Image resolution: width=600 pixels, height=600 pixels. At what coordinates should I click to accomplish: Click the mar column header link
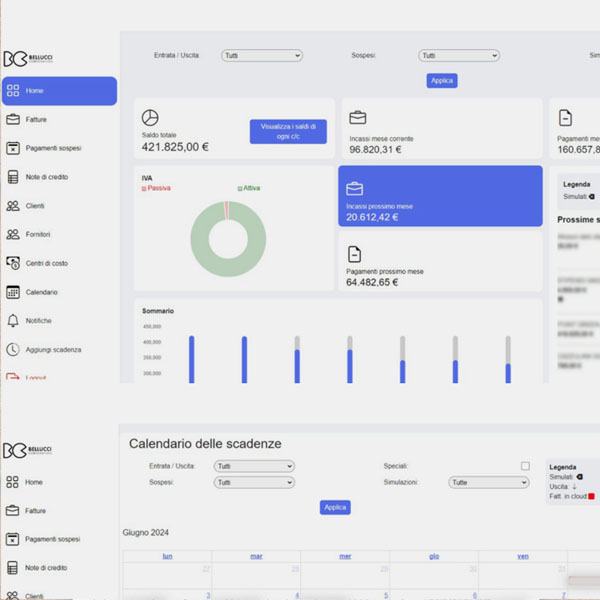[256, 556]
